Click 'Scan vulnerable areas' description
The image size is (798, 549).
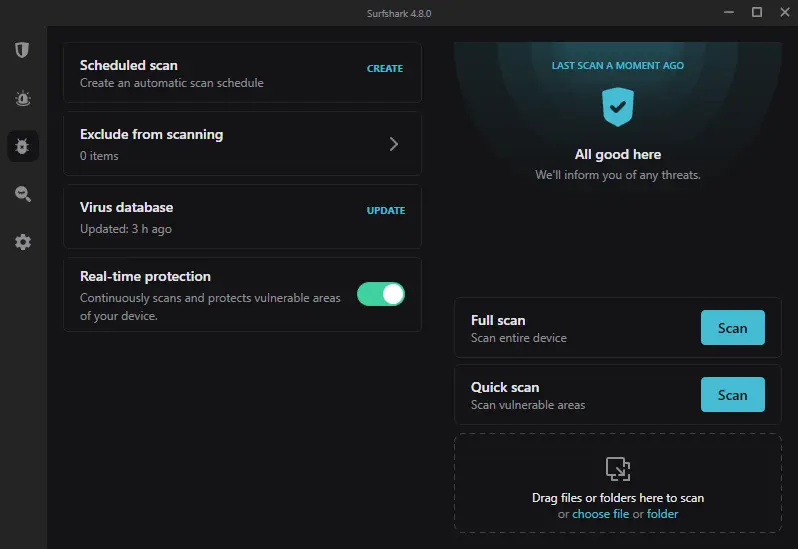click(528, 405)
